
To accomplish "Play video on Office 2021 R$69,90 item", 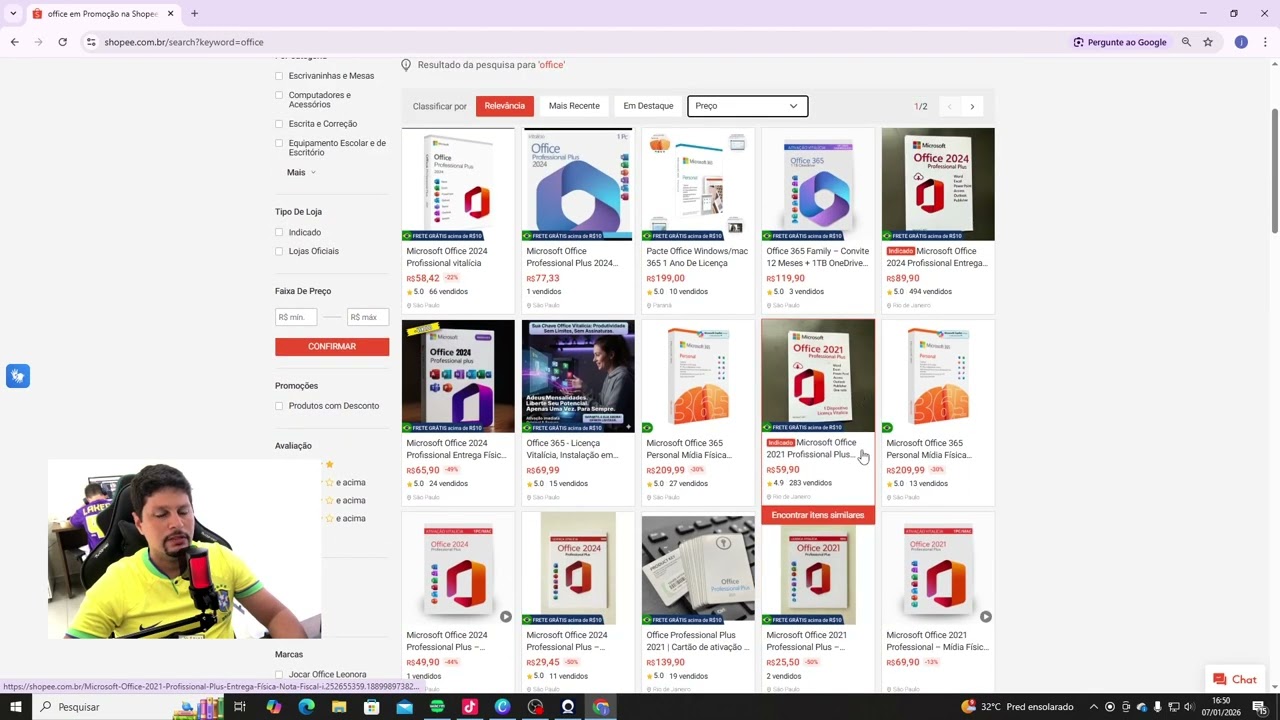I will [x=986, y=617].
